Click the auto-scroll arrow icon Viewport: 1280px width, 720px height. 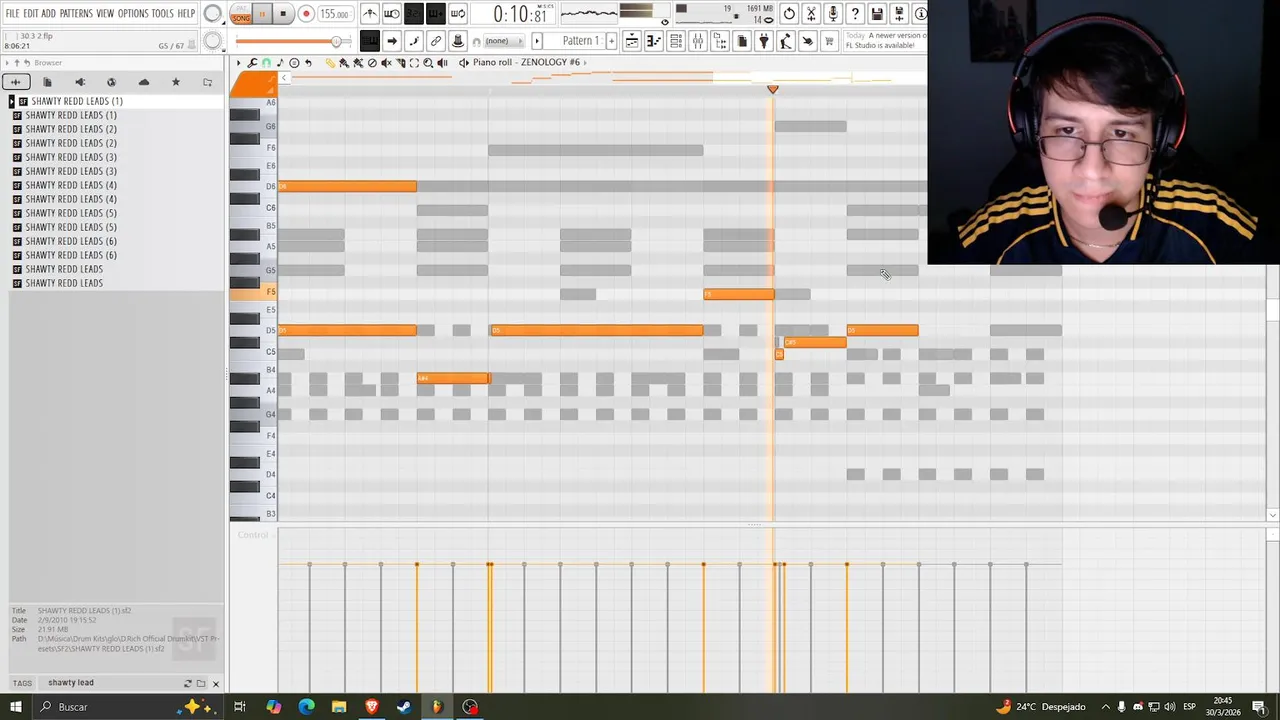coord(392,41)
